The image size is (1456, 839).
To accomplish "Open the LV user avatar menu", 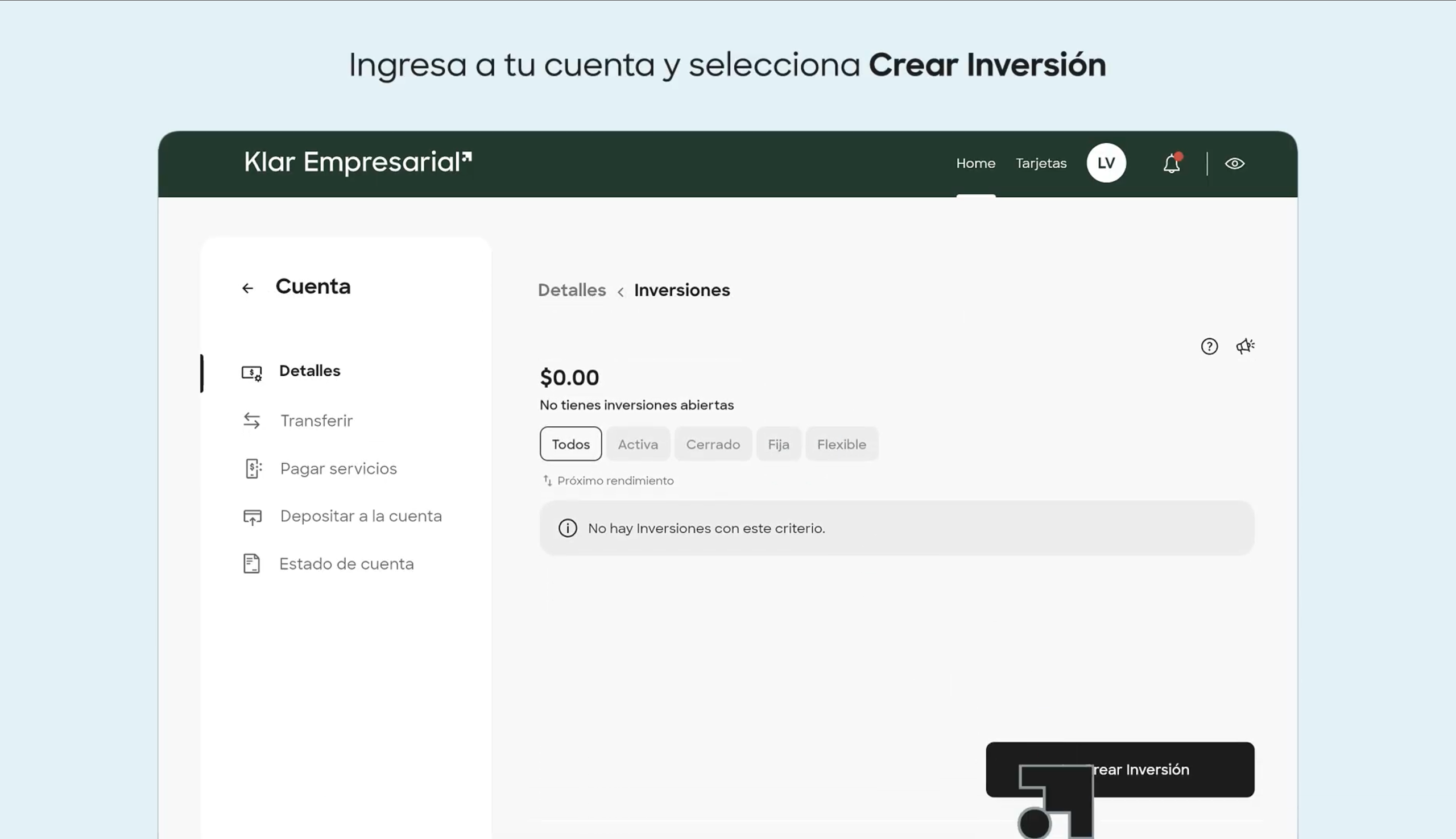I will click(x=1106, y=163).
